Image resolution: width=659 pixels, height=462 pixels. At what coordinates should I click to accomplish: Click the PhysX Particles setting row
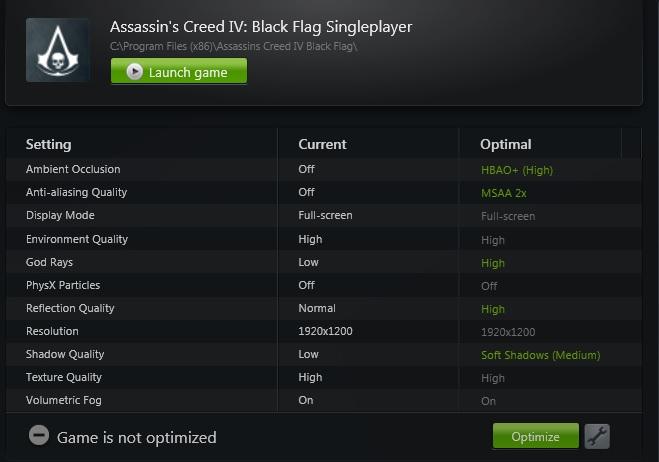(x=63, y=285)
